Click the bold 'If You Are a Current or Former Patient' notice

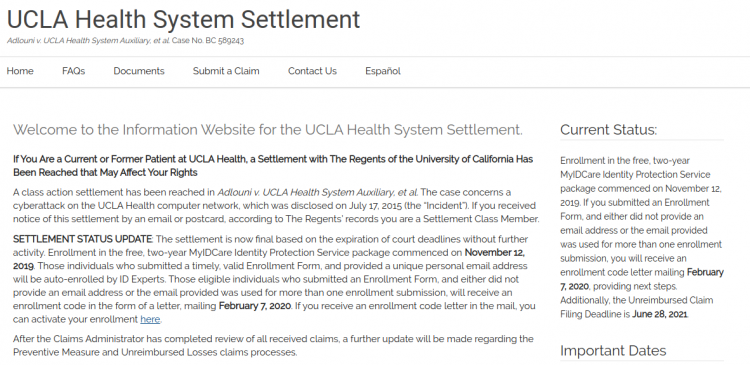[x=273, y=166]
